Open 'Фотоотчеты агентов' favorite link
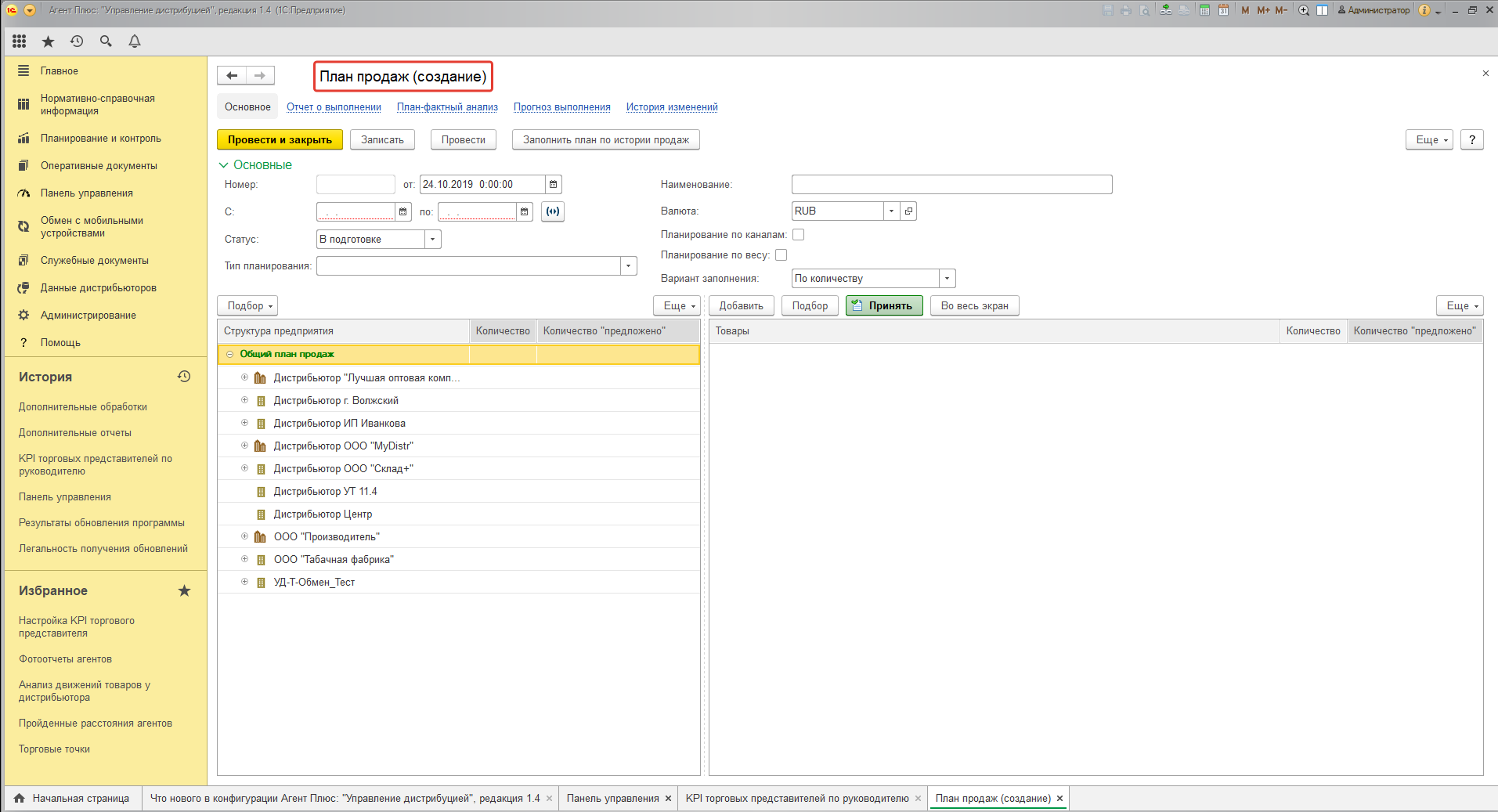Image resolution: width=1498 pixels, height=812 pixels. coord(65,659)
